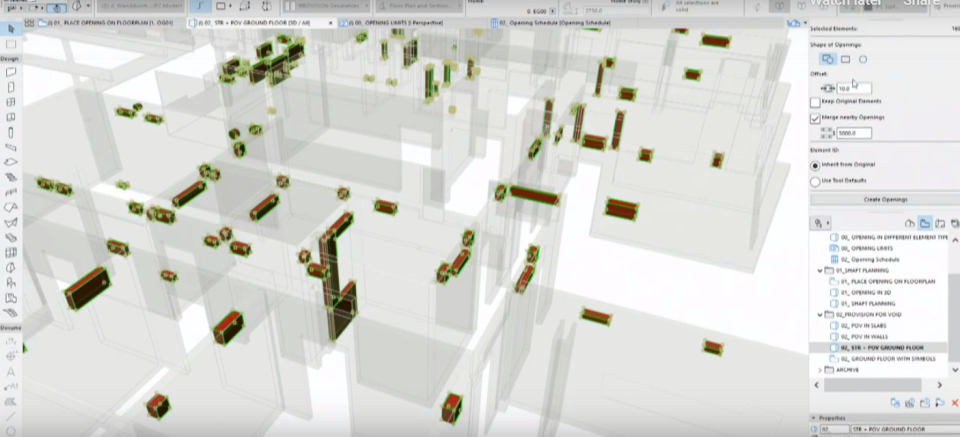Switch to View Map folder icon
Screen dimensions: 960x437
tap(925, 223)
